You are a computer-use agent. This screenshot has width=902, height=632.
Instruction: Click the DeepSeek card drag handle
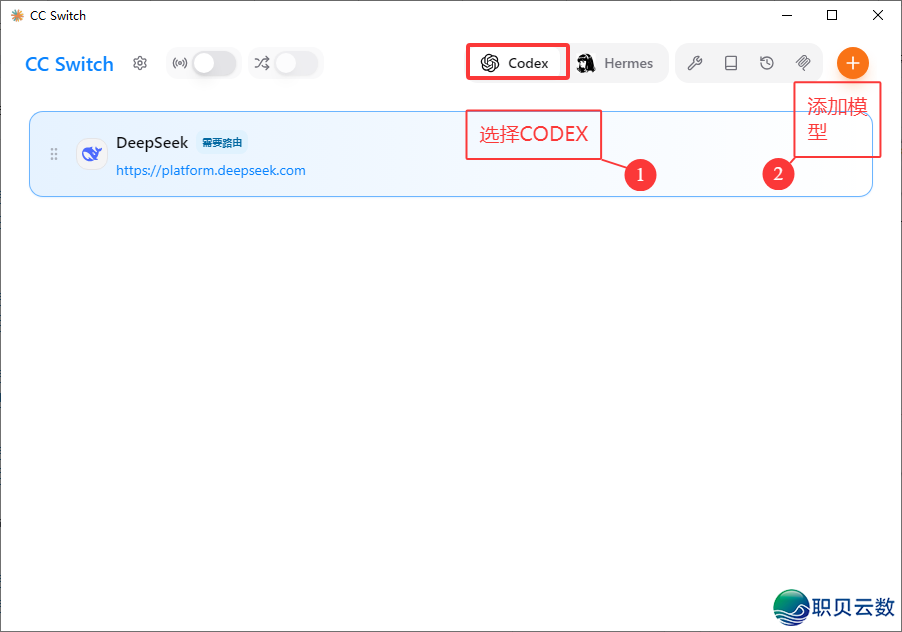(54, 154)
